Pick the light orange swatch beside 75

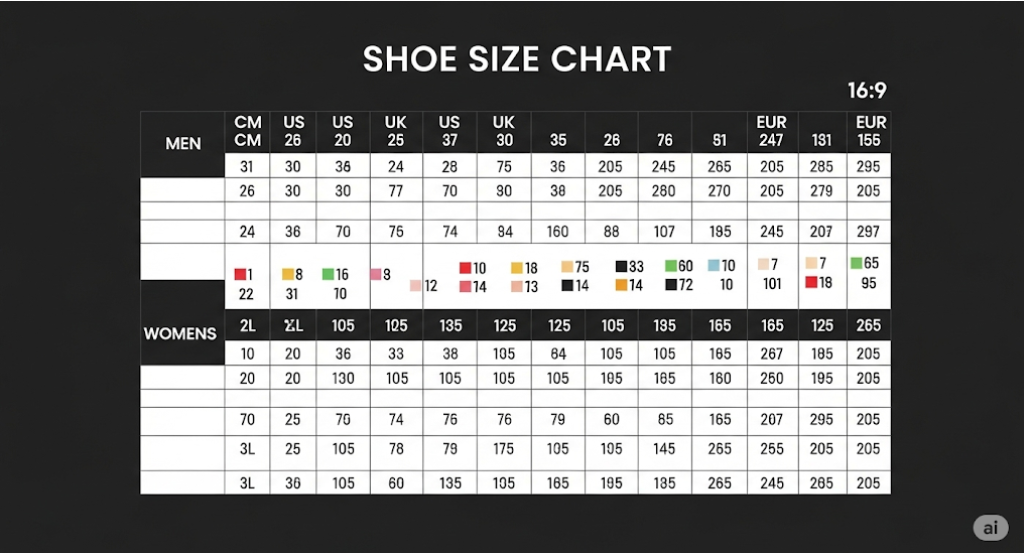click(567, 266)
